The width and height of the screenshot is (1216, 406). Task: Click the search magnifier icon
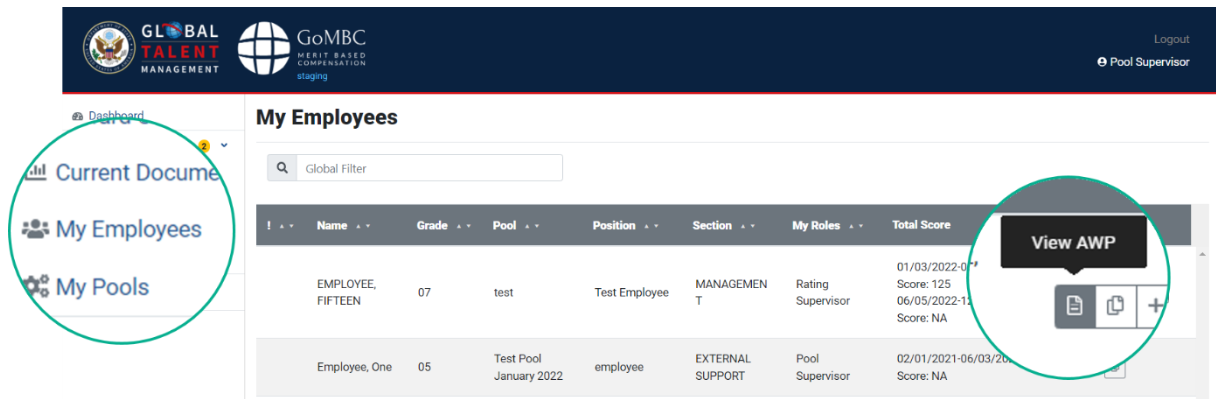pos(282,168)
